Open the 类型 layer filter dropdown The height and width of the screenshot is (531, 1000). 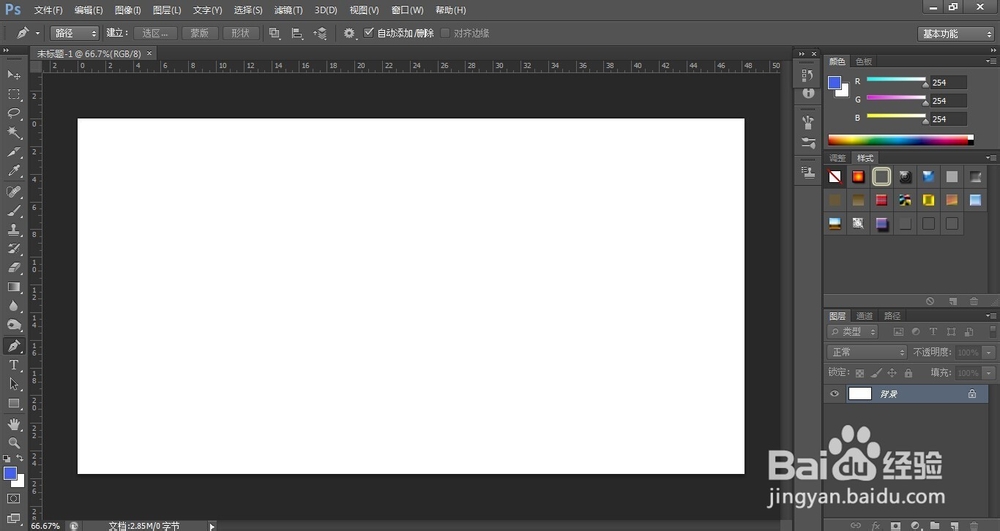coord(853,331)
